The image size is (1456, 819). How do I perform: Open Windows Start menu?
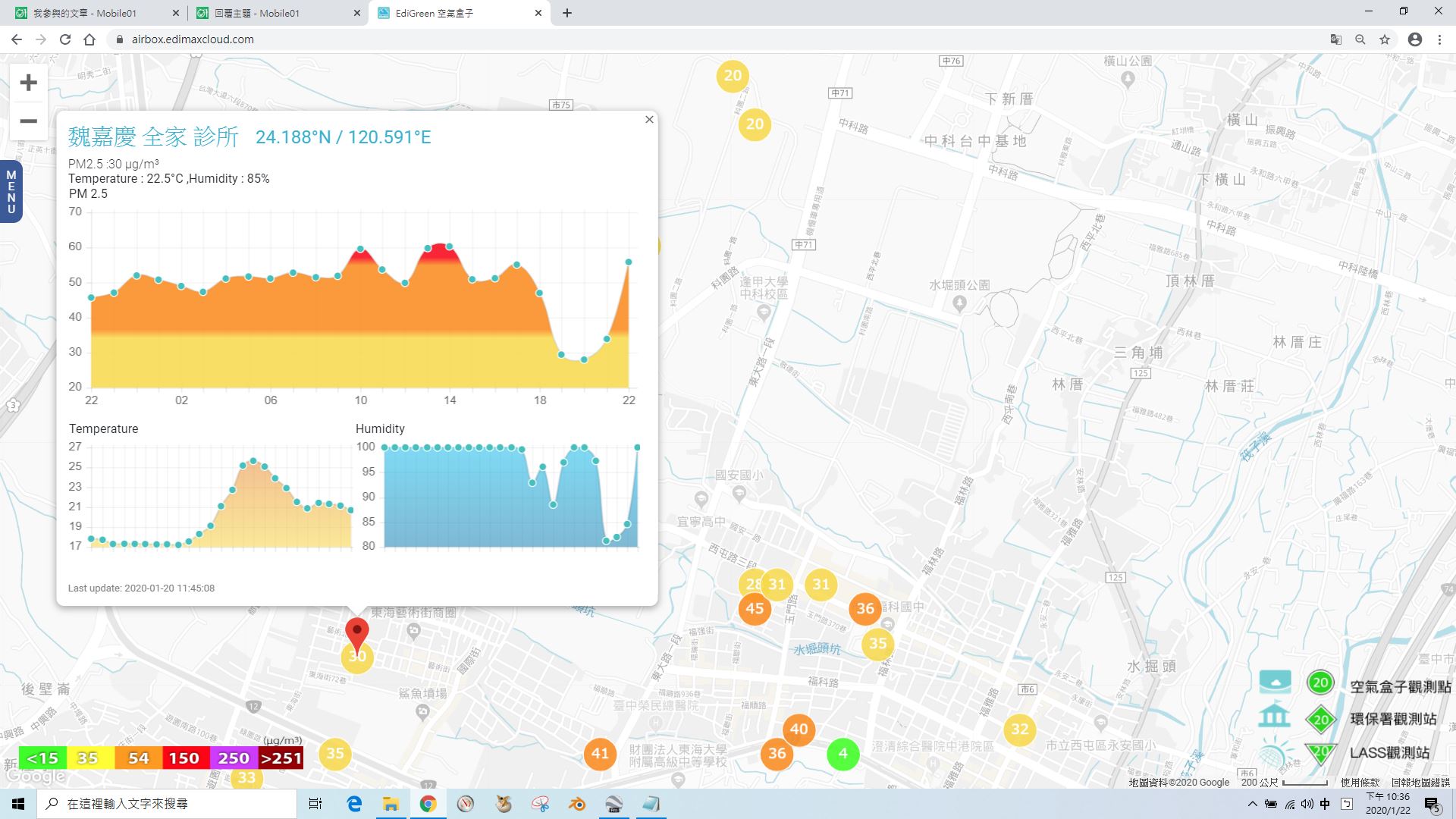tap(18, 804)
